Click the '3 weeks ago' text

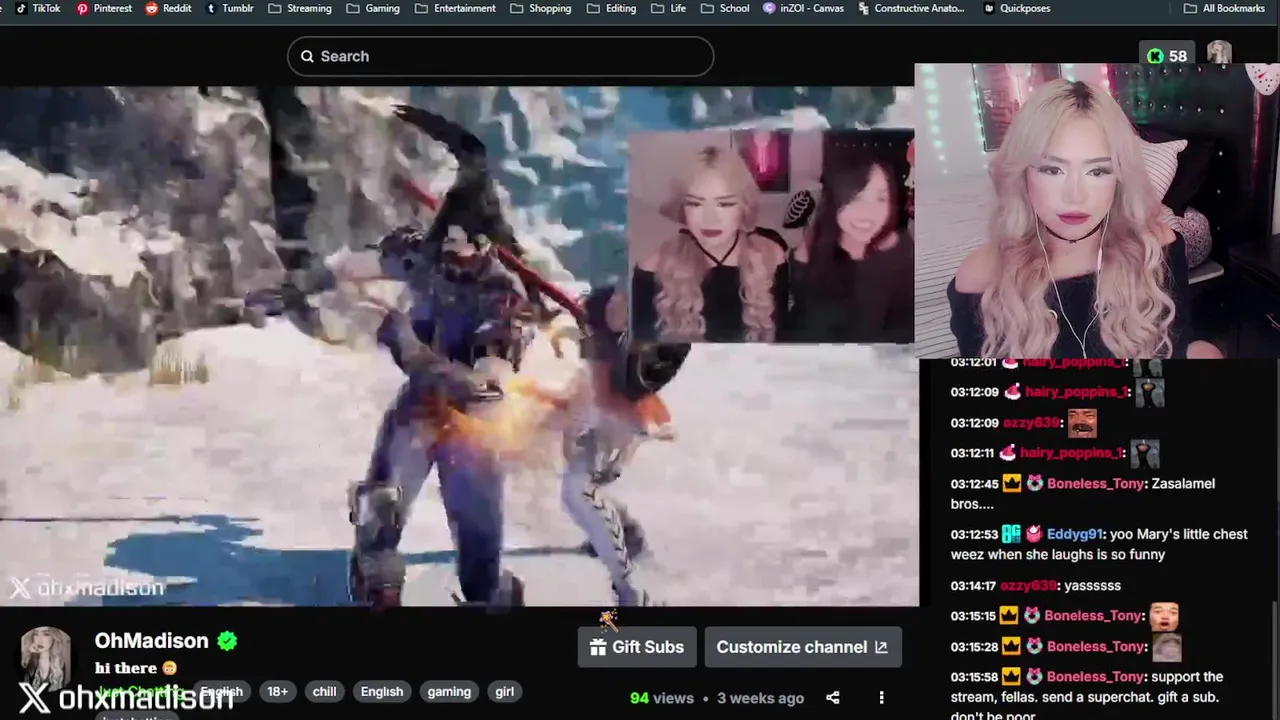click(760, 698)
